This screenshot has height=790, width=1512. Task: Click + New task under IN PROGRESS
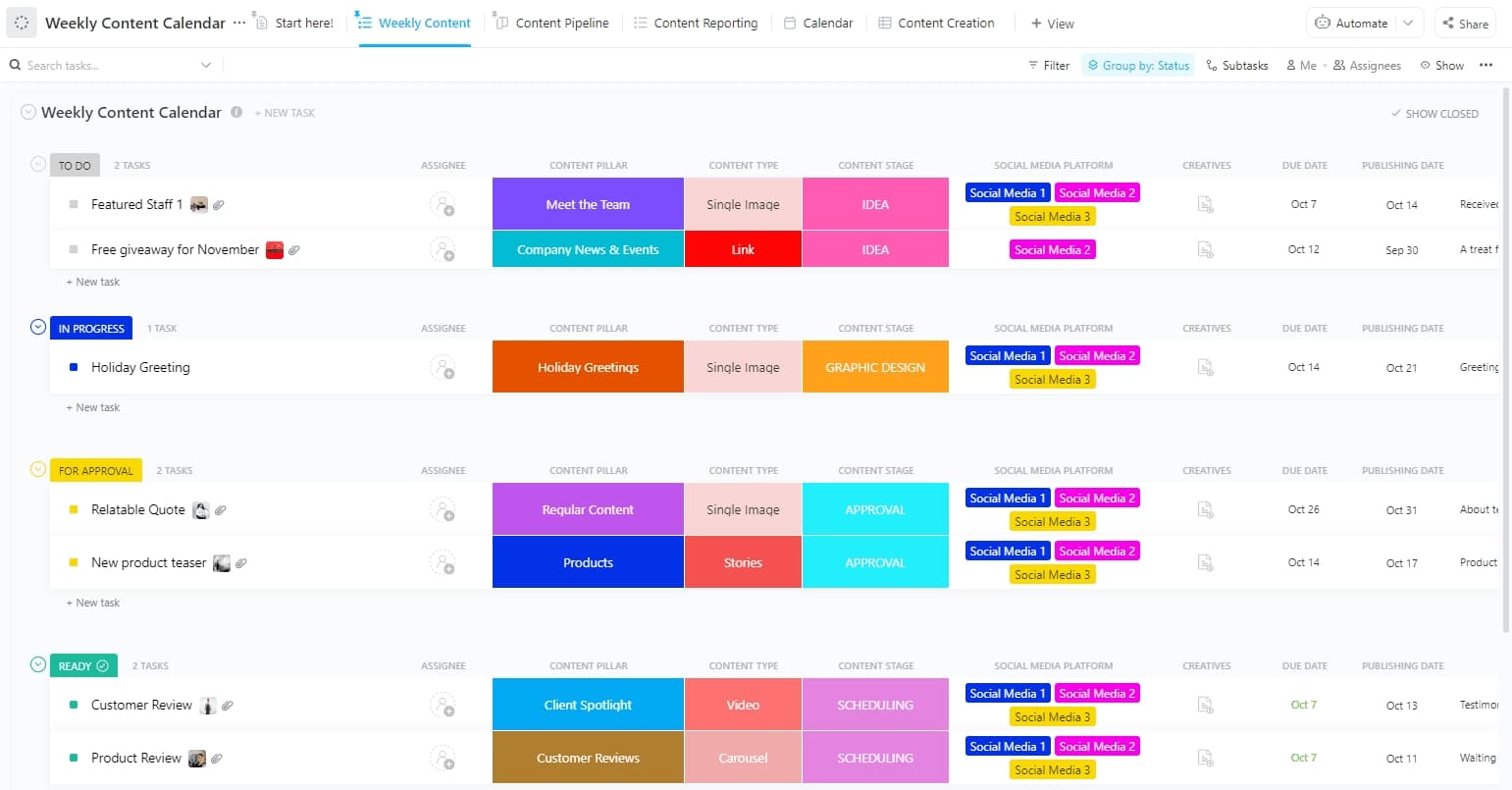(93, 406)
